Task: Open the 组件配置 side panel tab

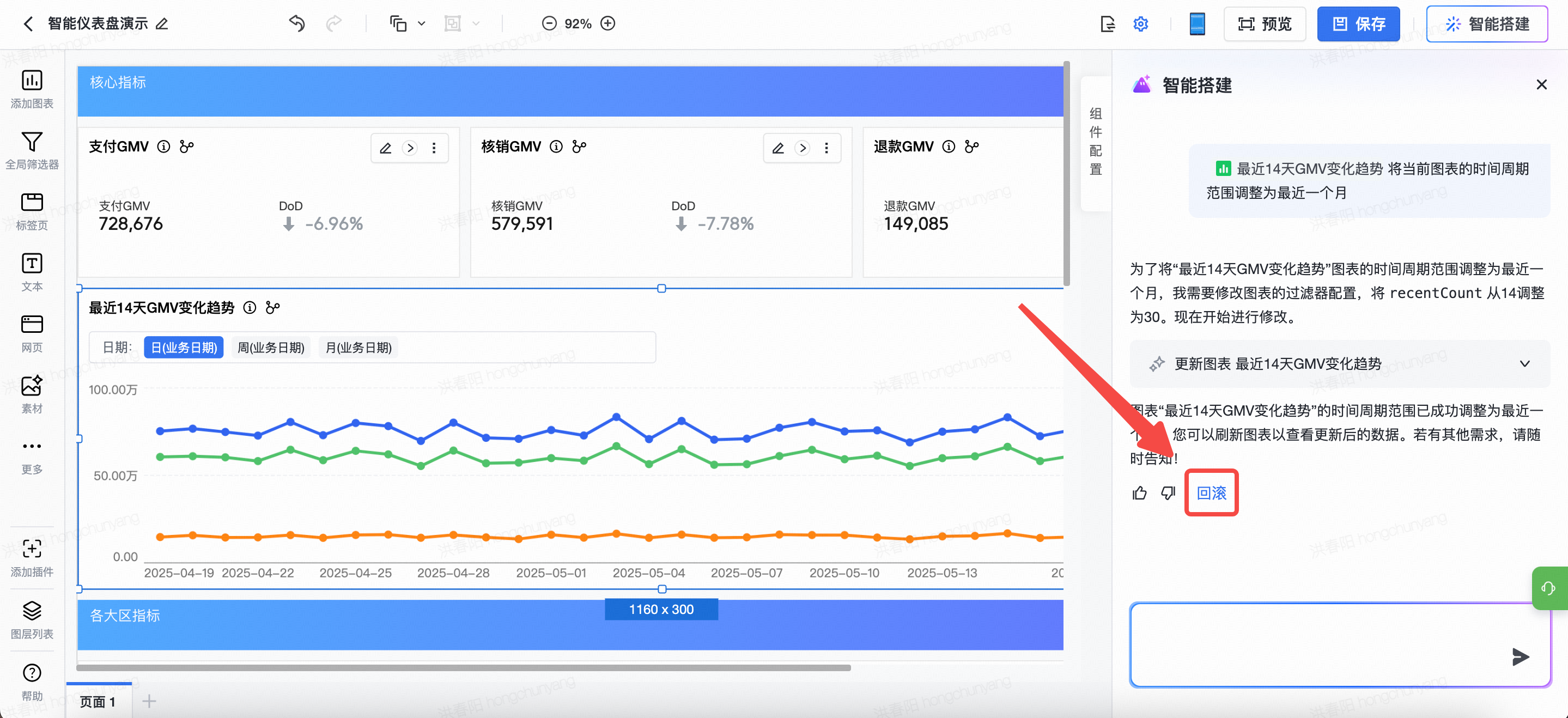Action: tap(1095, 141)
